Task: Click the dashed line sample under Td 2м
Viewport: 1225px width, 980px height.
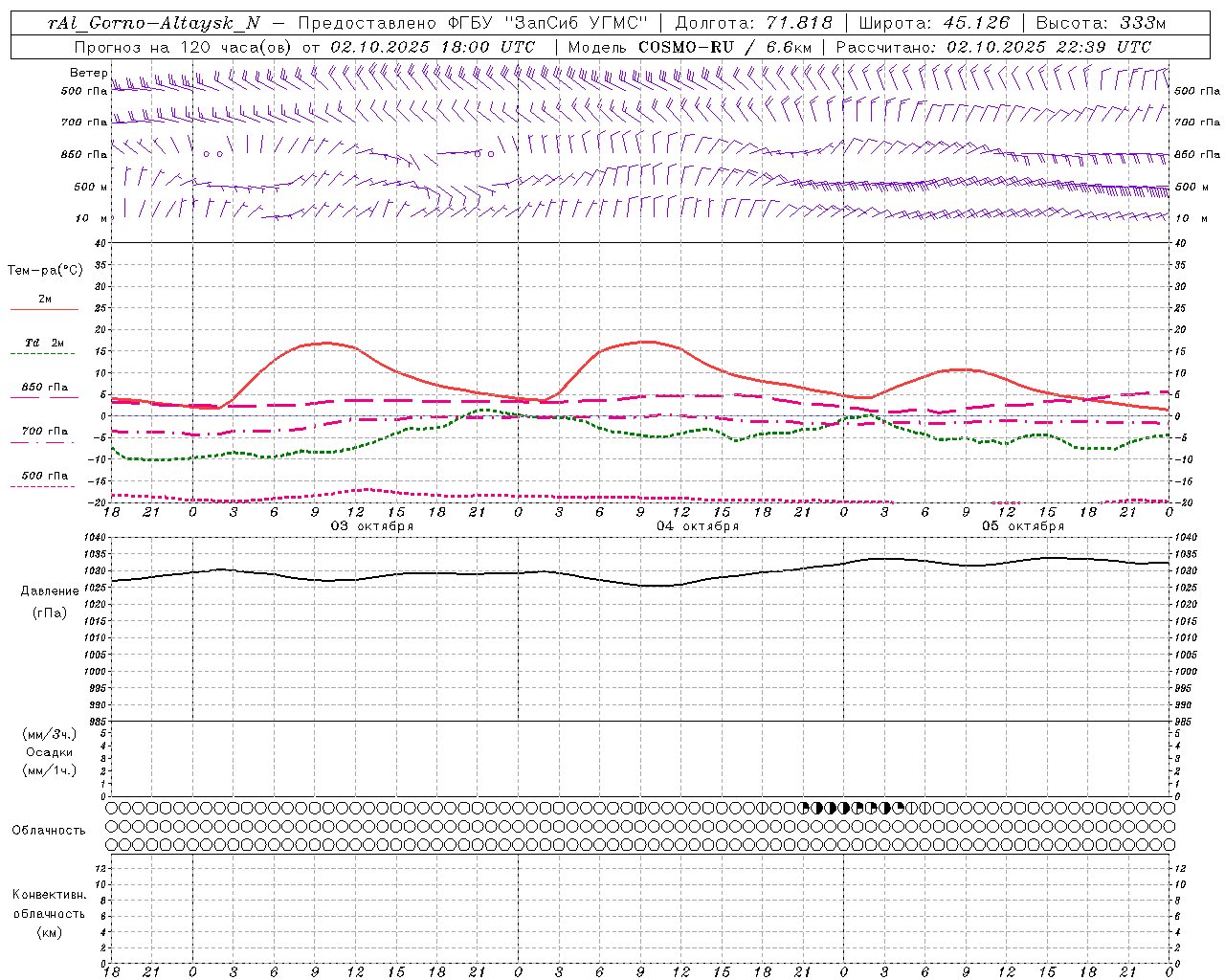Action: 43,354
